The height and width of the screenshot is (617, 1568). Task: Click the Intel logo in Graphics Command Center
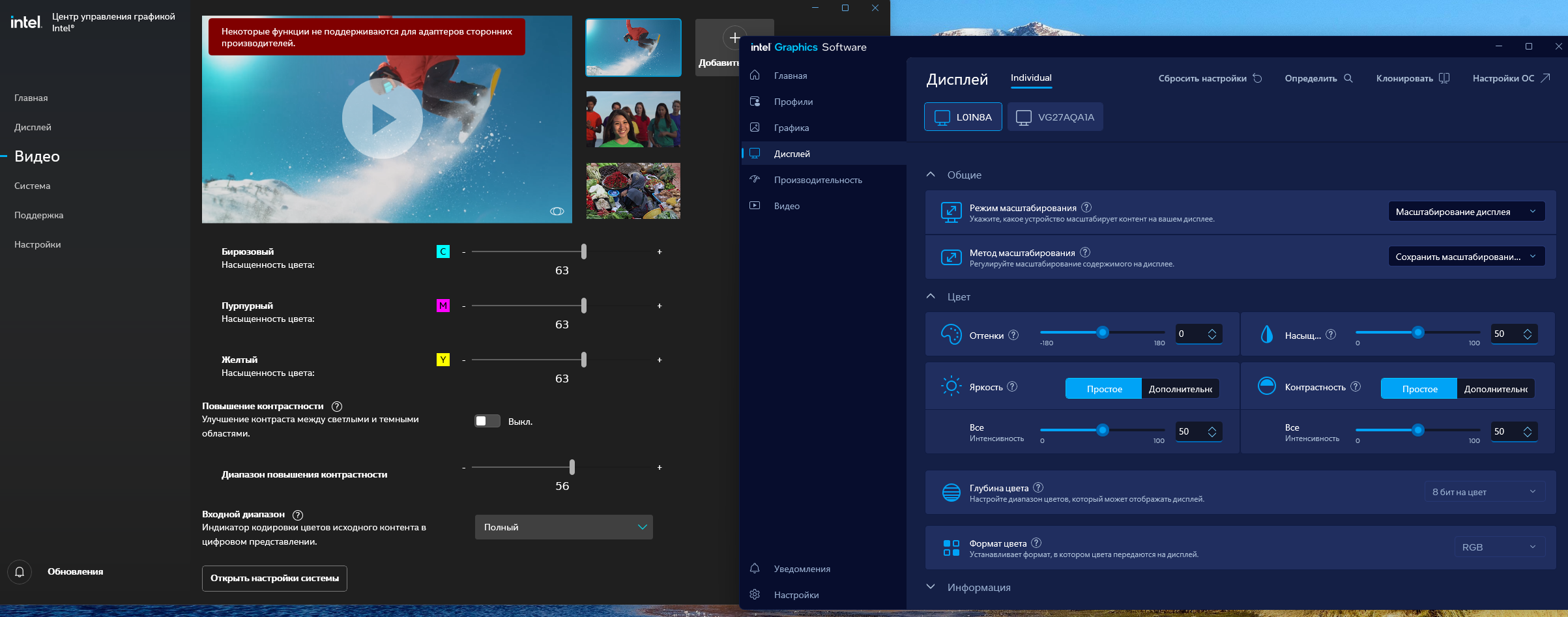pos(26,22)
